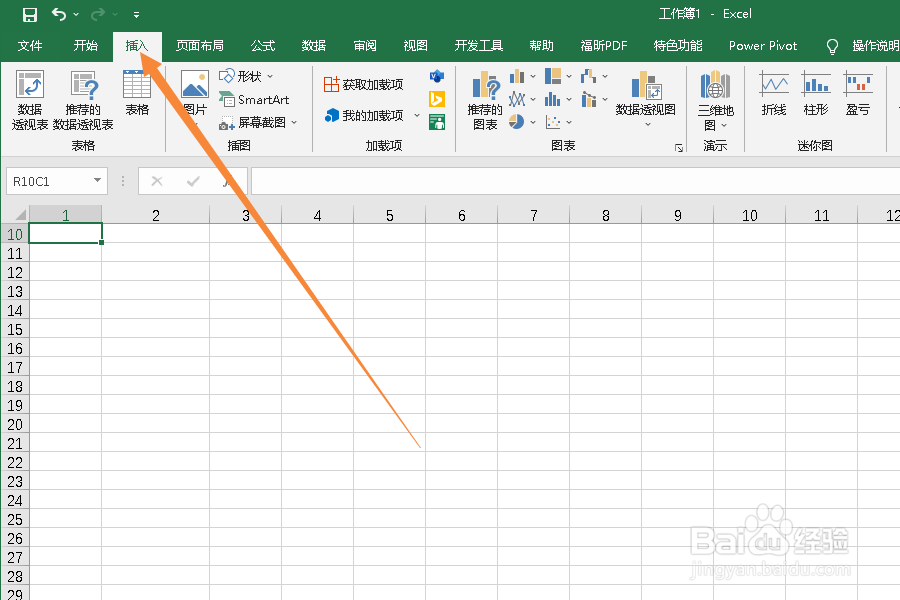Viewport: 900px width, 600px height.
Task: Expand the scatter chart dropdown arrow
Action: click(x=569, y=122)
